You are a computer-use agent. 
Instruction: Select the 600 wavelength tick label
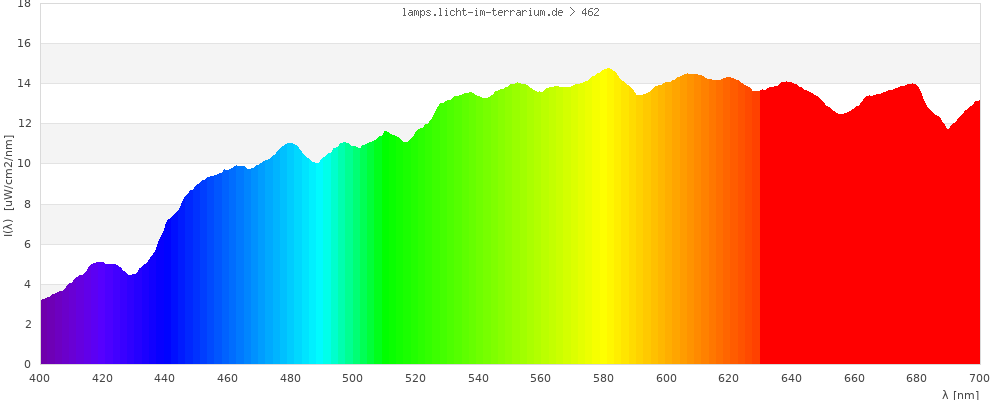(x=666, y=378)
